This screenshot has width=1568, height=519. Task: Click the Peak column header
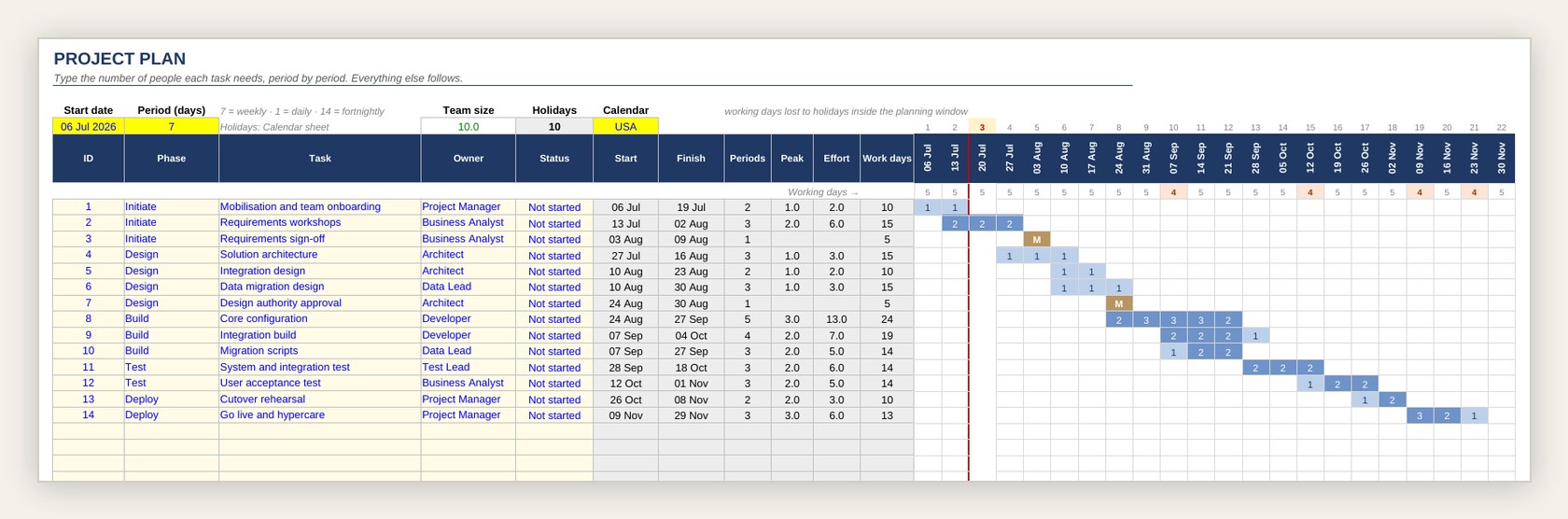[x=792, y=158]
